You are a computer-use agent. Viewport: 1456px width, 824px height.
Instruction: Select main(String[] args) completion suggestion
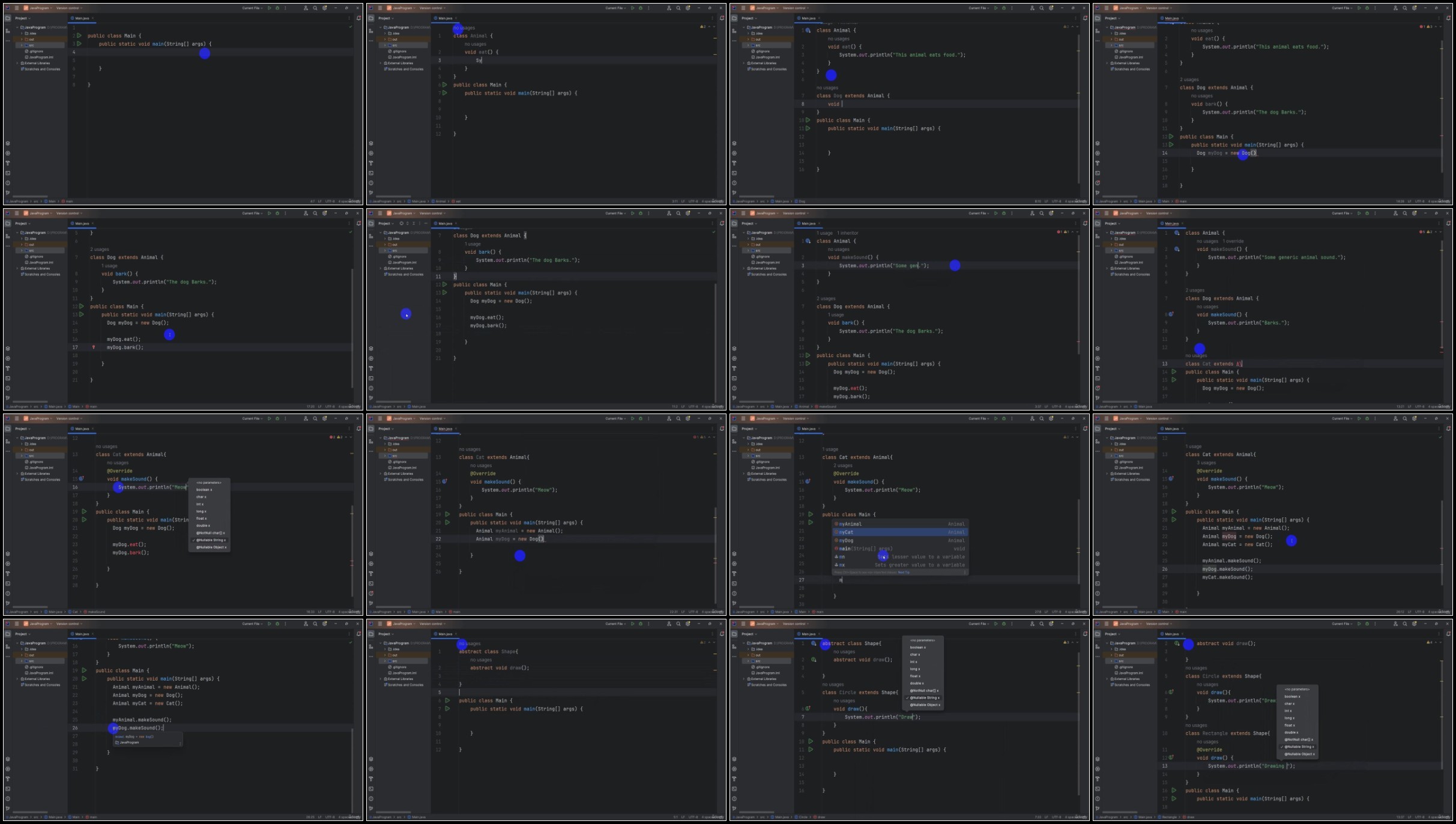899,549
